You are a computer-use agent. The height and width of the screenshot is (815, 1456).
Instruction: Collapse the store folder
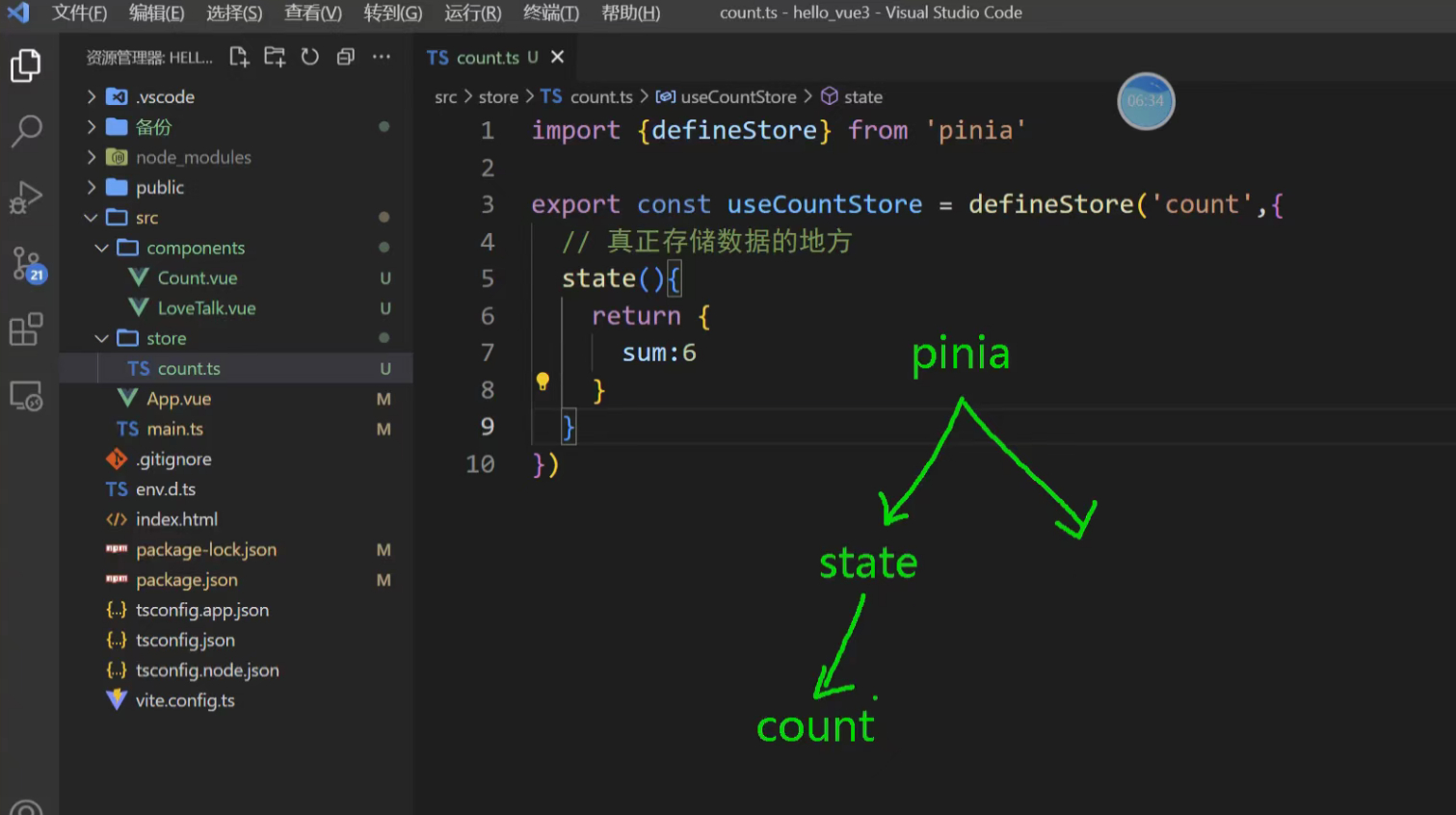pyautogui.click(x=101, y=338)
